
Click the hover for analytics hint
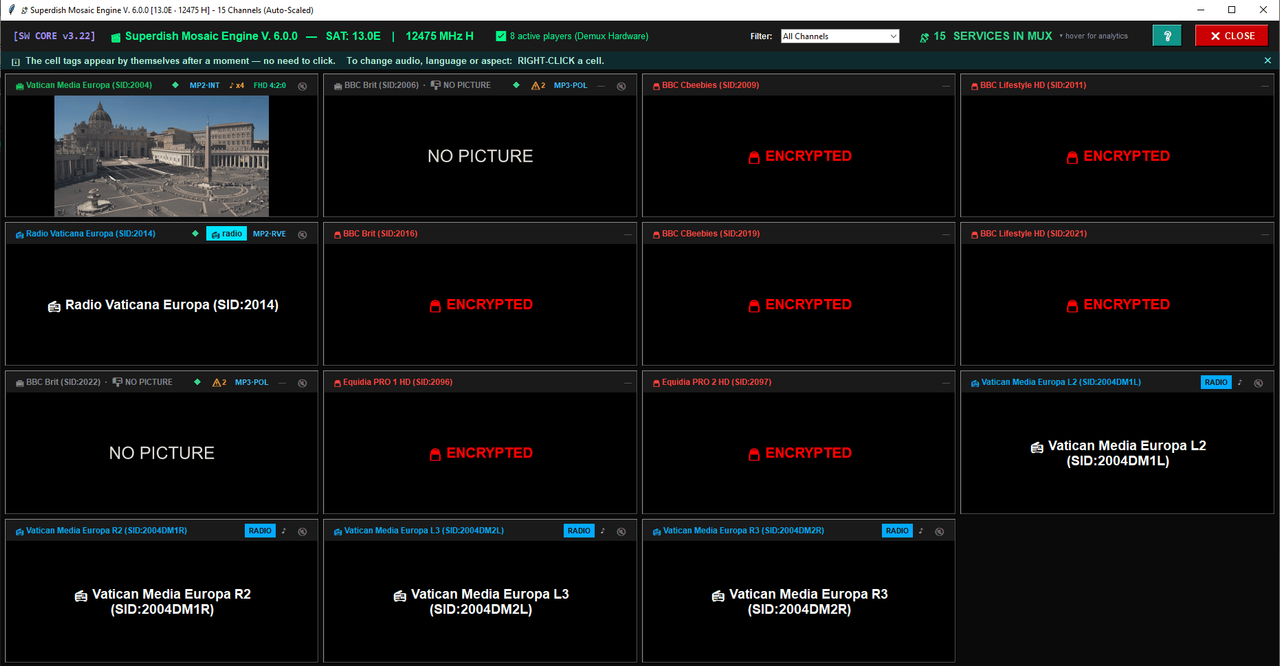(x=1095, y=36)
